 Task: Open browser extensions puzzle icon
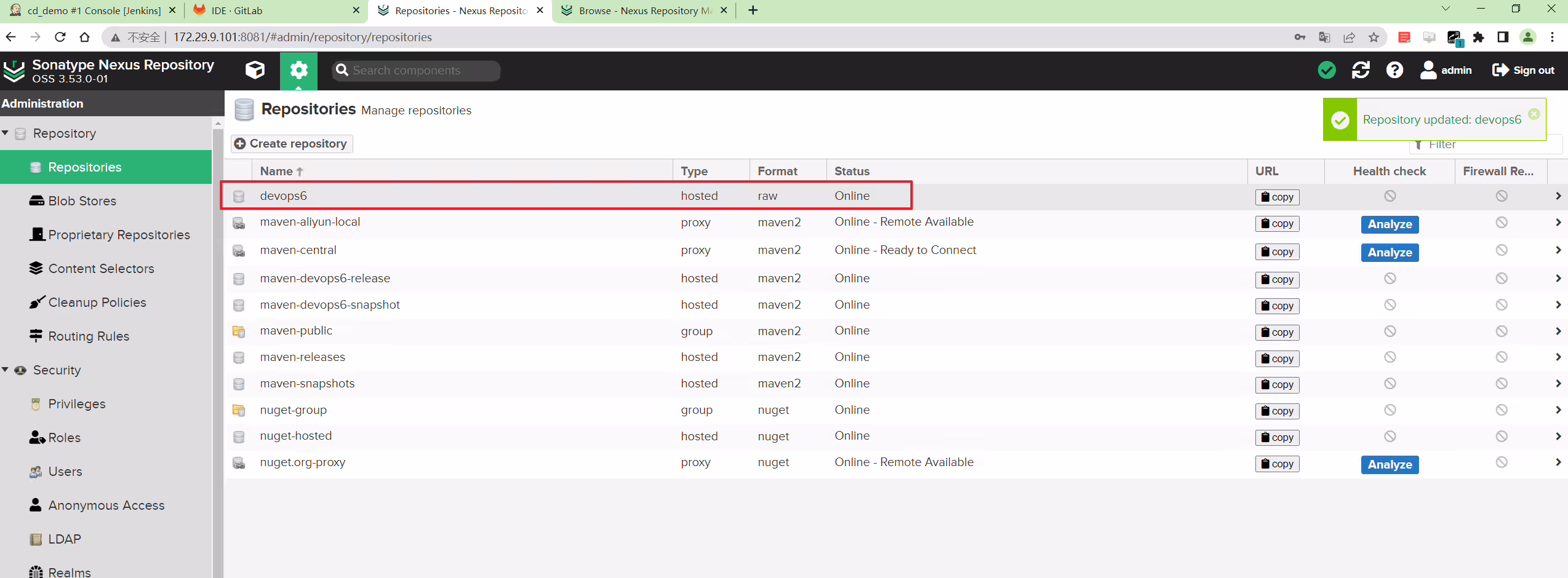coord(1478,37)
